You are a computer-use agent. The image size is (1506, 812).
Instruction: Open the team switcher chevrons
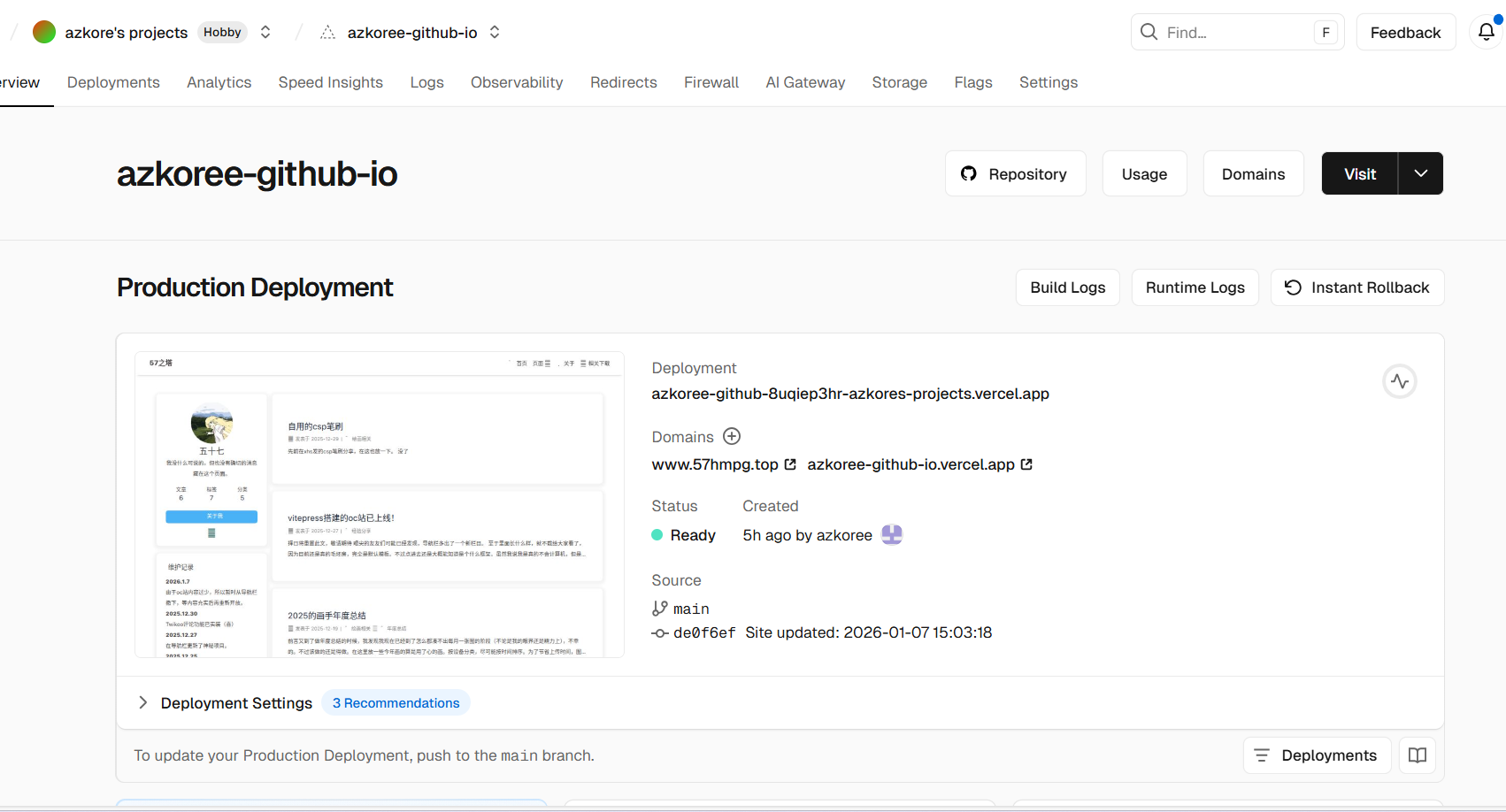pos(265,33)
